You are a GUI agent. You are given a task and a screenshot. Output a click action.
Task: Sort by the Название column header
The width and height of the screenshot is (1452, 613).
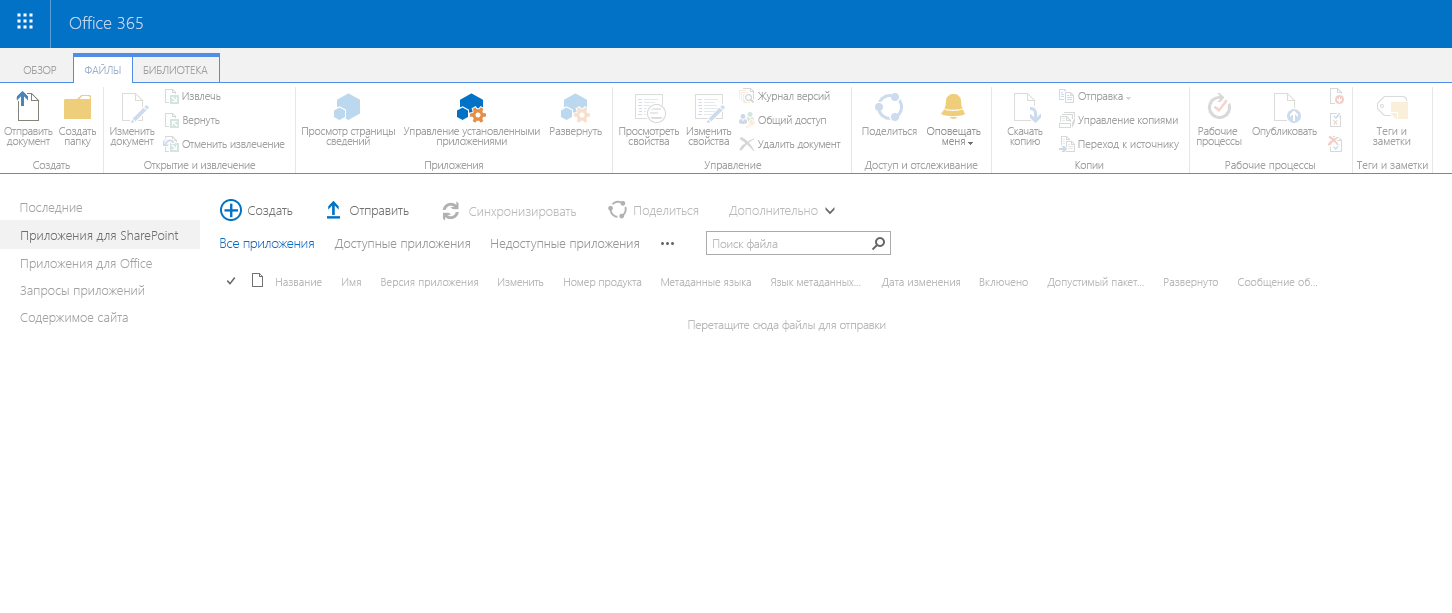[x=298, y=282]
